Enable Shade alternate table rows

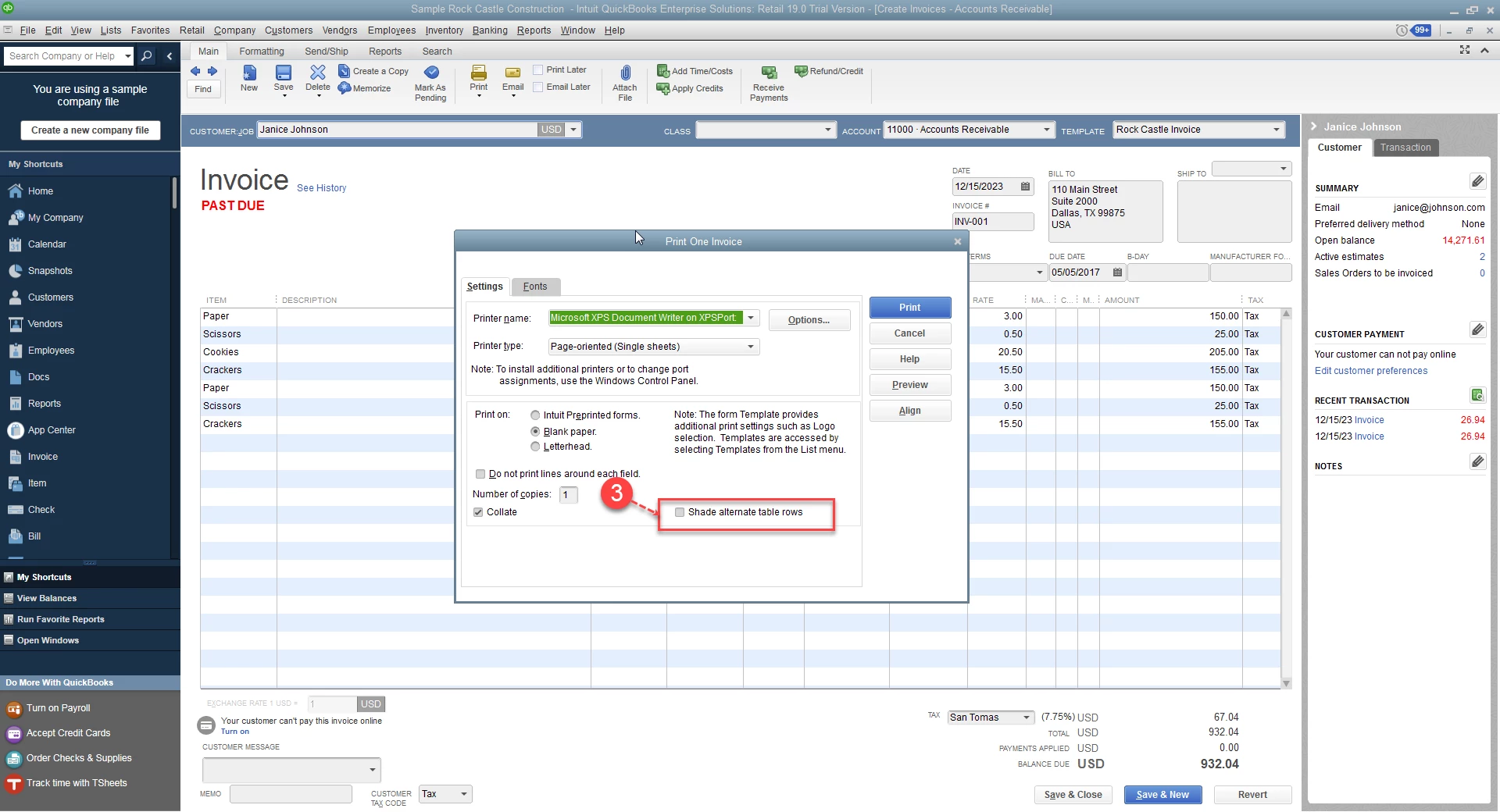[x=680, y=512]
